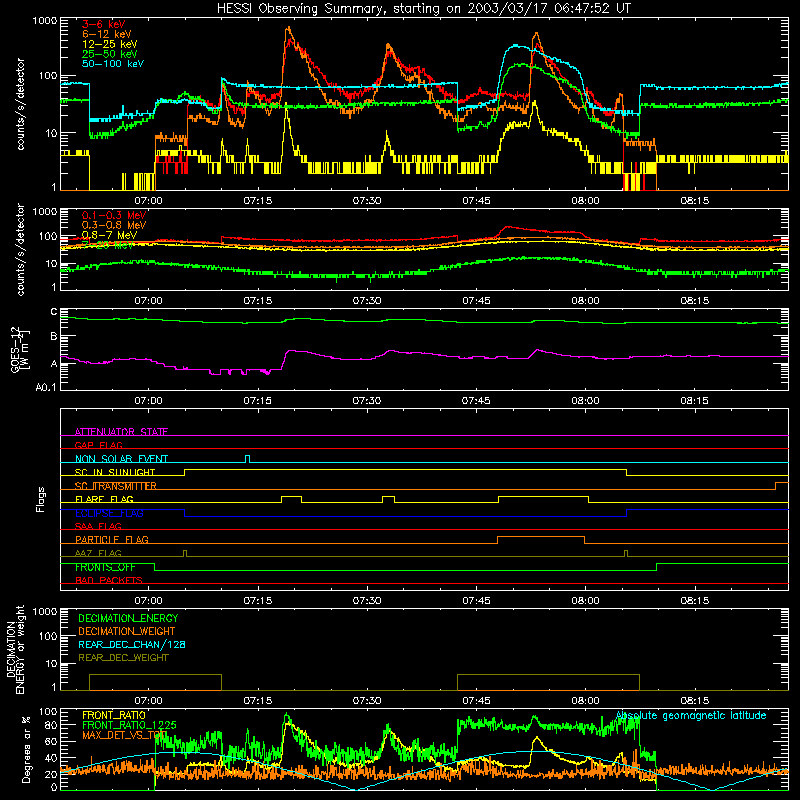Select the 25-50 keV legend label
The height and width of the screenshot is (800, 800).
109,54
